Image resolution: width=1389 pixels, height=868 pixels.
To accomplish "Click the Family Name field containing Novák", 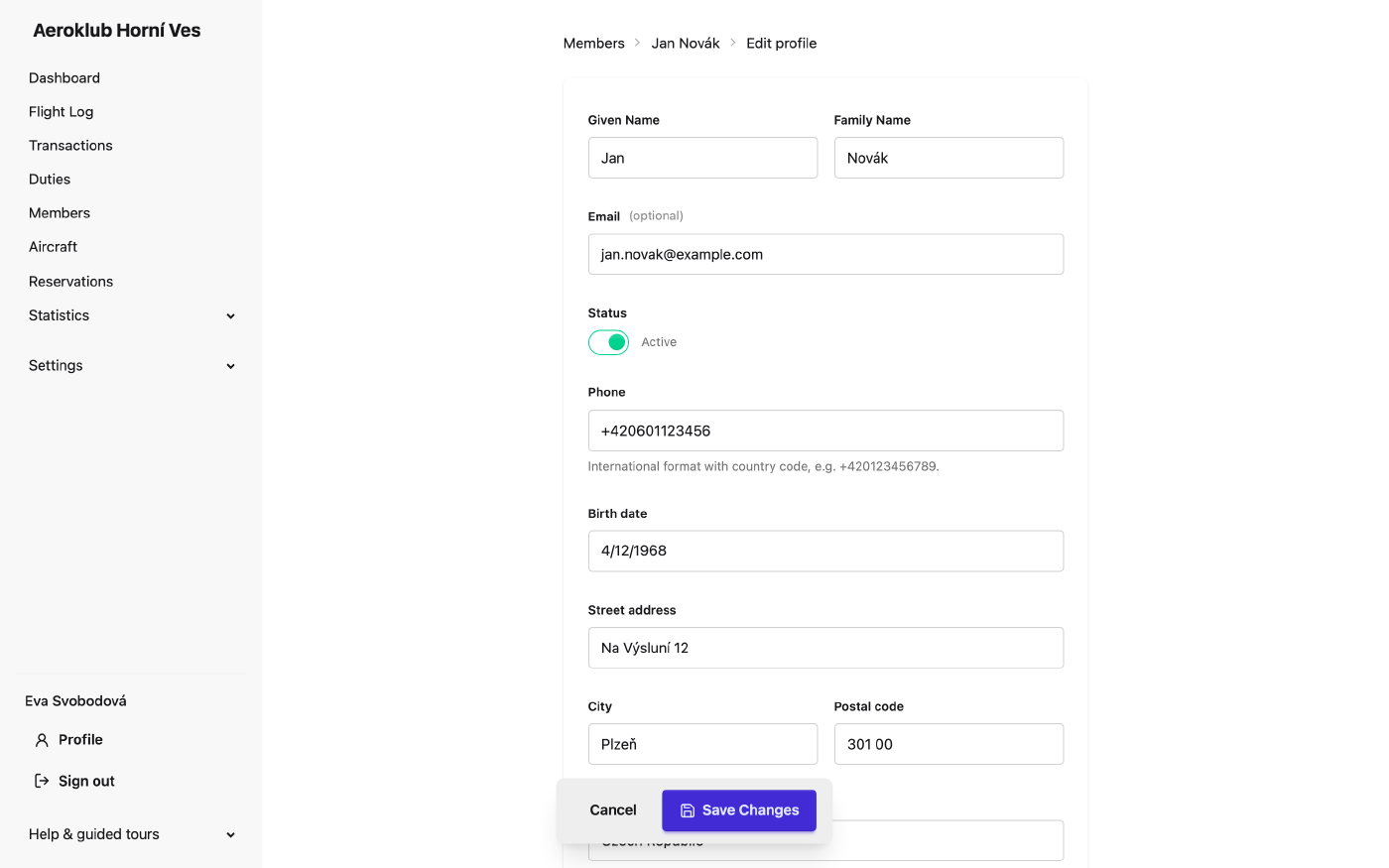I will [948, 158].
